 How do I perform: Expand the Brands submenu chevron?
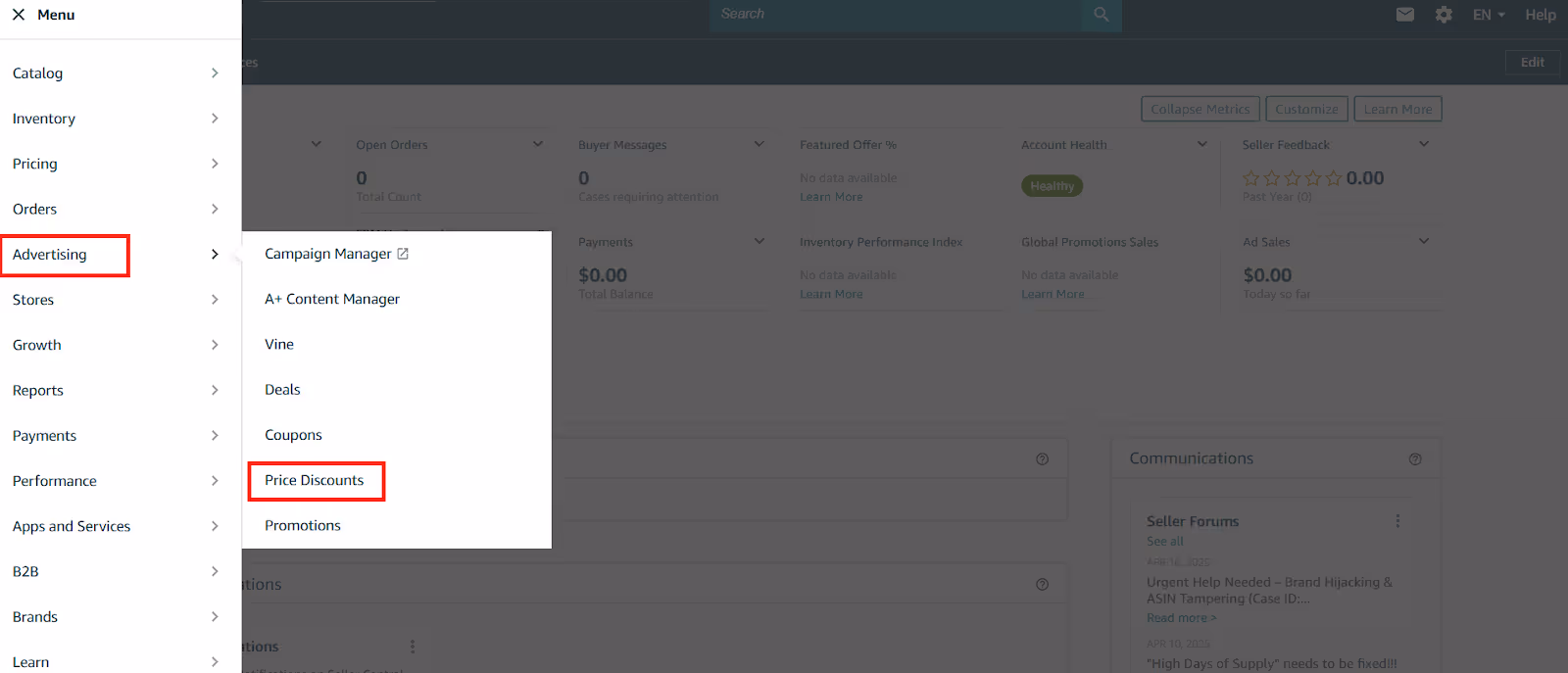click(215, 617)
